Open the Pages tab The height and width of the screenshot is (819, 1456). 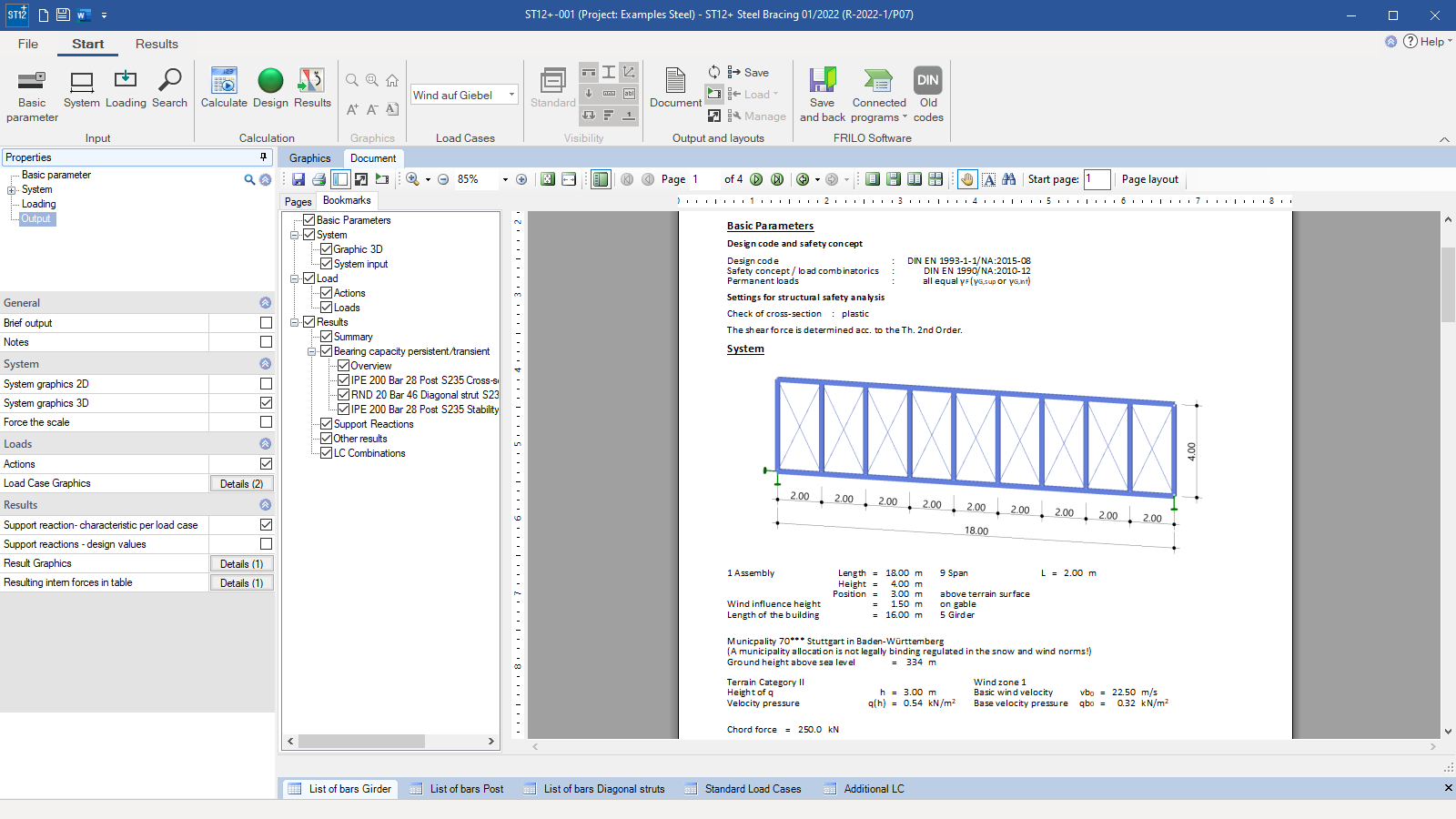[298, 202]
